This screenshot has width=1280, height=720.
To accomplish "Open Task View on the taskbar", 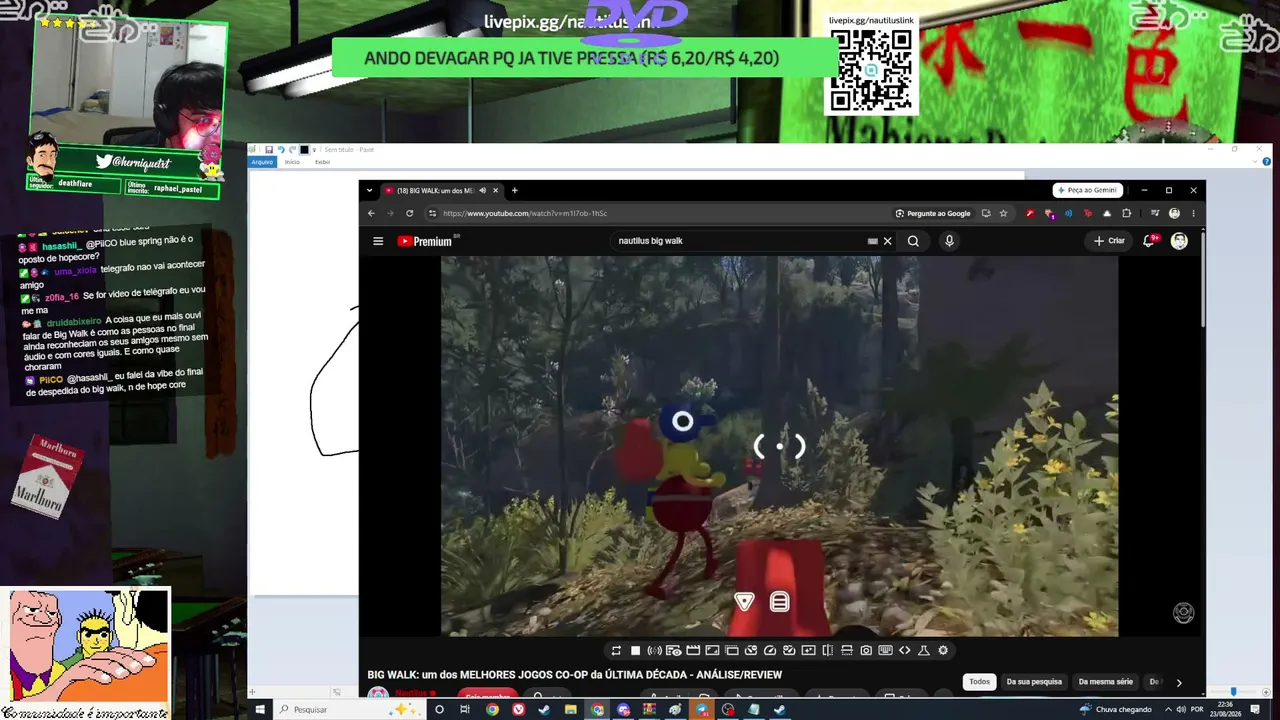I will 465,710.
